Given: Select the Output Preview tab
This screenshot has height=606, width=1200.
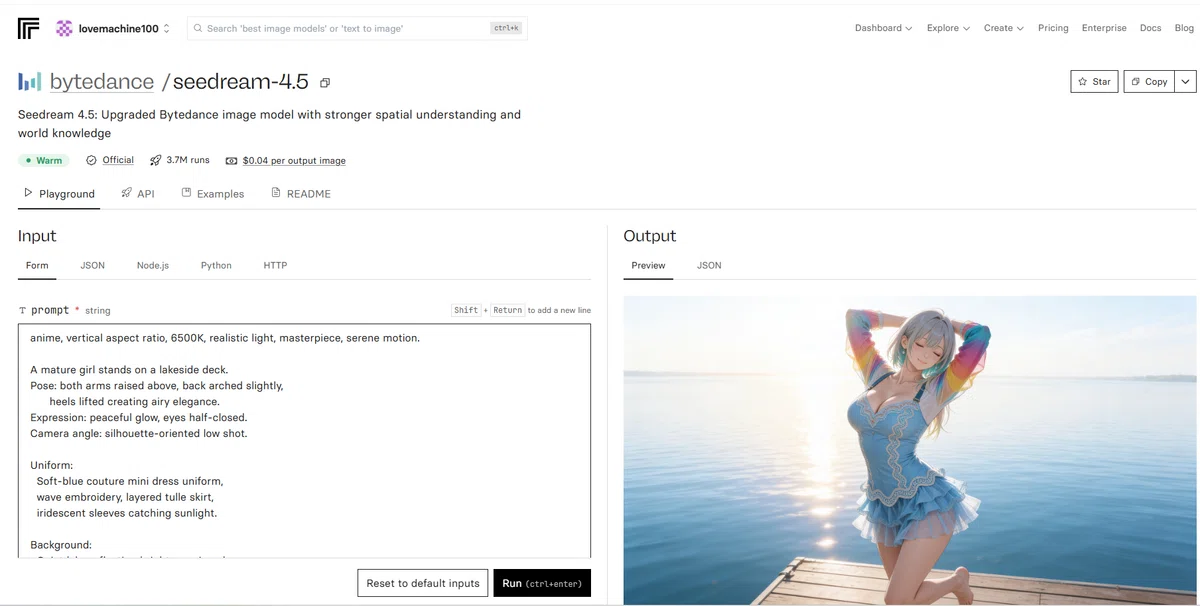Looking at the screenshot, I should 648,266.
